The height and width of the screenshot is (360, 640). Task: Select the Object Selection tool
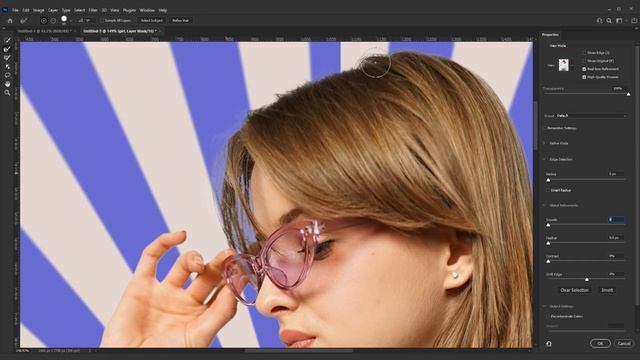coord(7,67)
